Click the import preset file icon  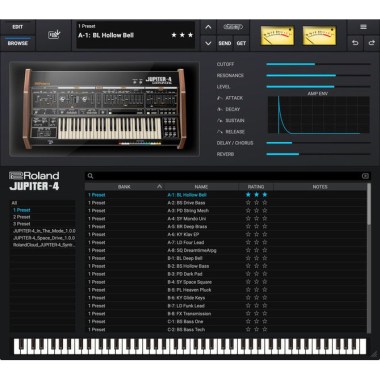tap(54, 35)
